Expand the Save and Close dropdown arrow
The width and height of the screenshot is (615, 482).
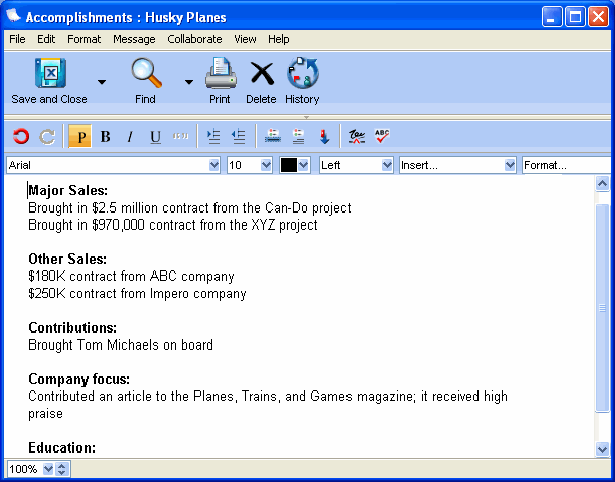(x=102, y=81)
